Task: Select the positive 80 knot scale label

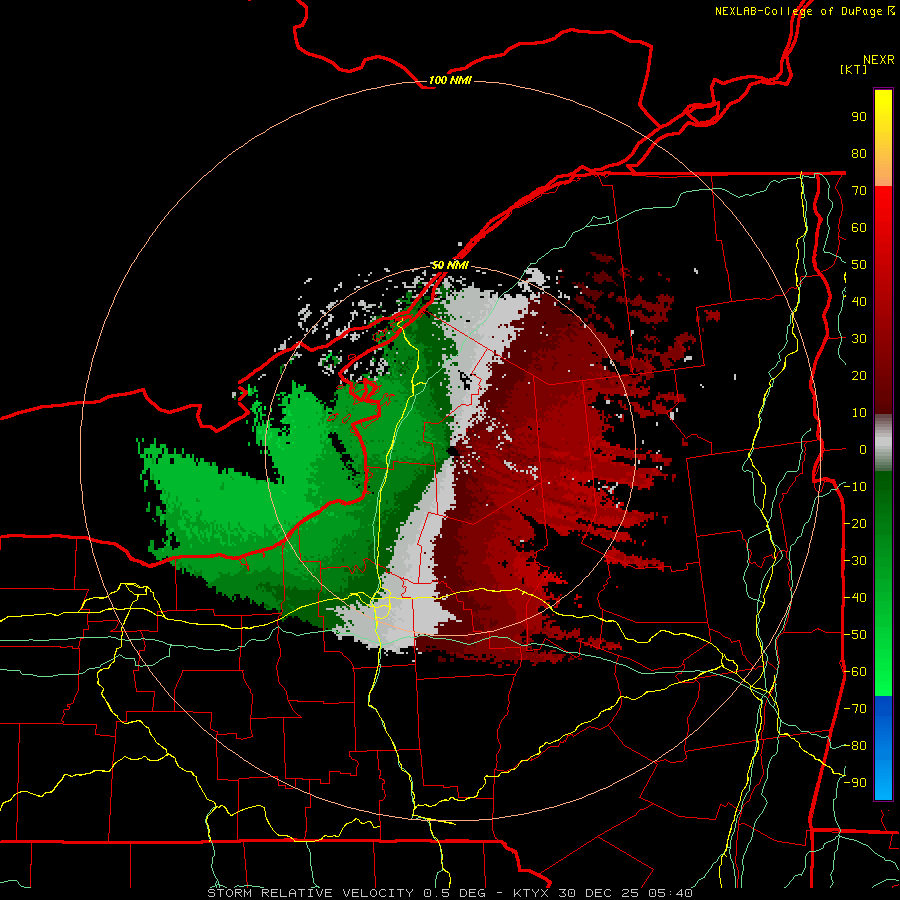Action: coord(859,154)
